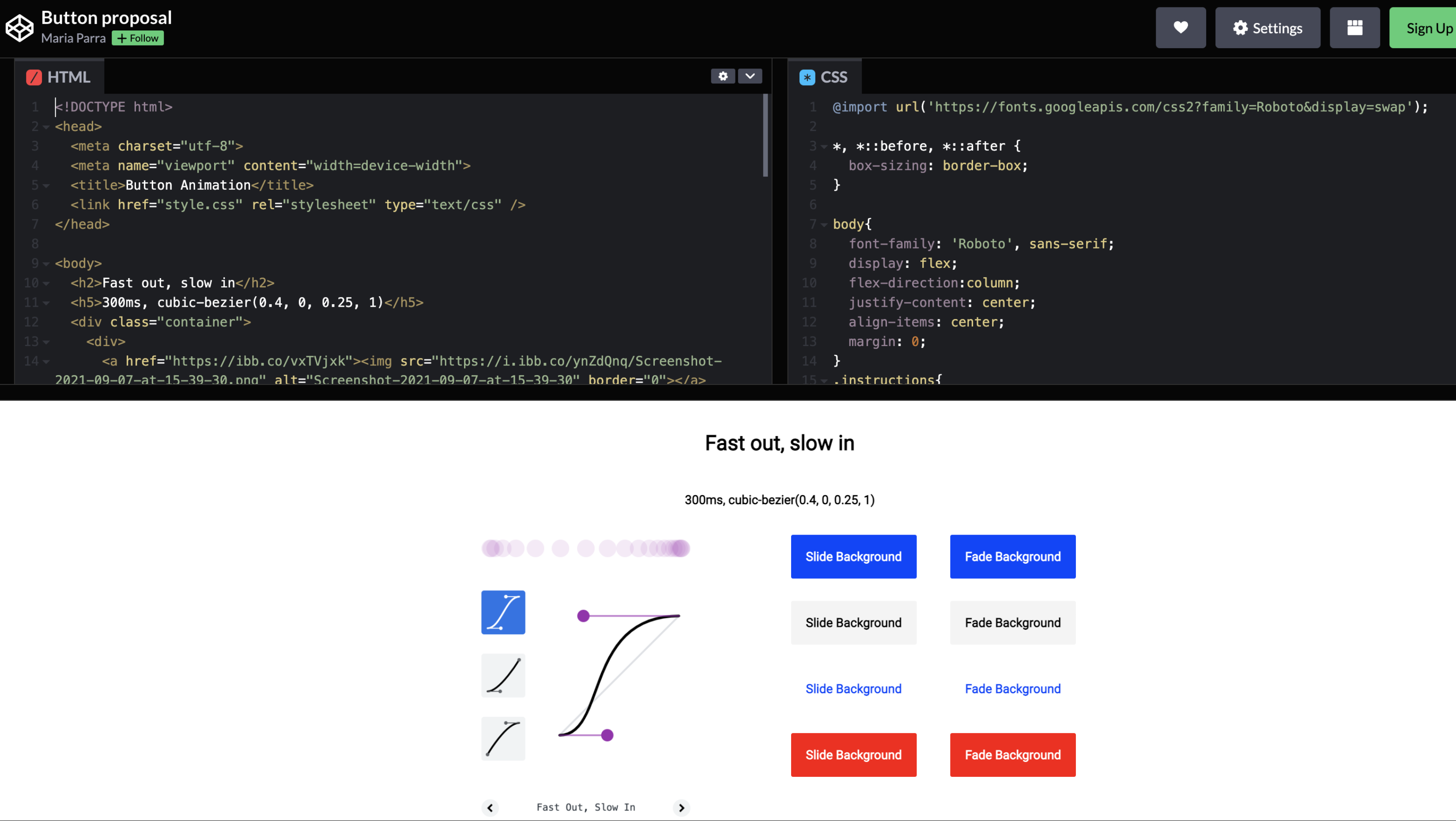1456x821 pixels.
Task: Navigate to previous slide using left arrow
Action: pyautogui.click(x=489, y=807)
